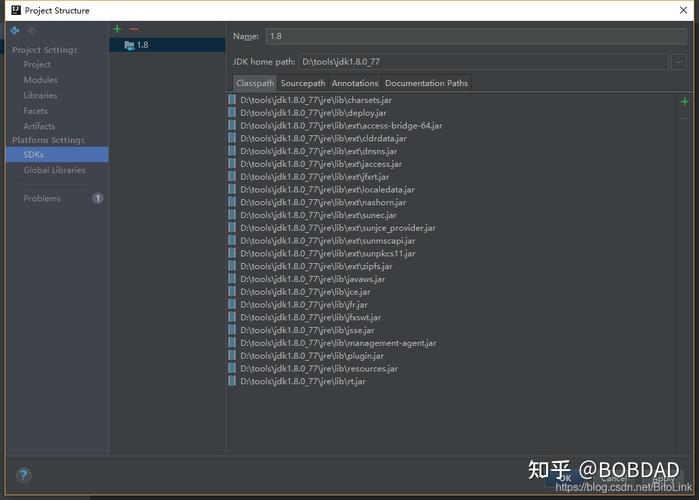Select the management-agent.jar entry
The image size is (699, 500).
[338, 343]
